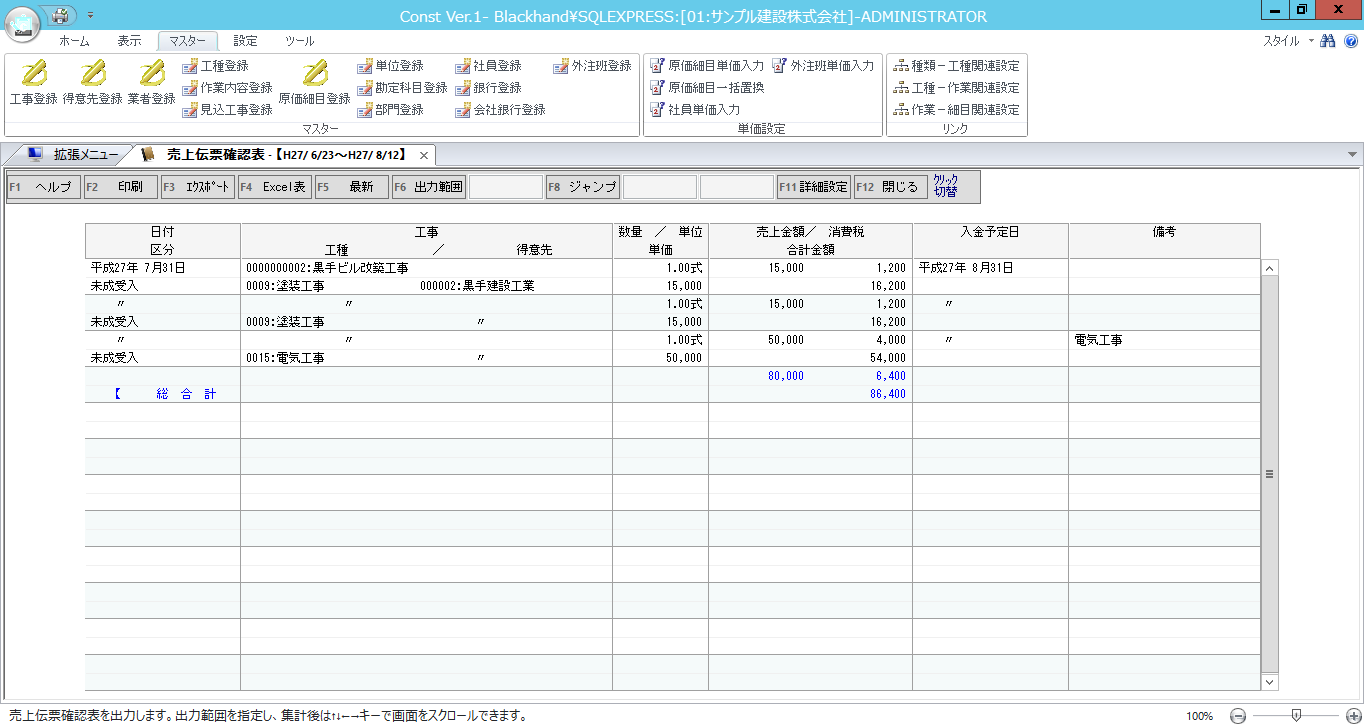Screen dimensions: 1364x728
Task: Open 工事登録 master registration
Action: (33, 82)
